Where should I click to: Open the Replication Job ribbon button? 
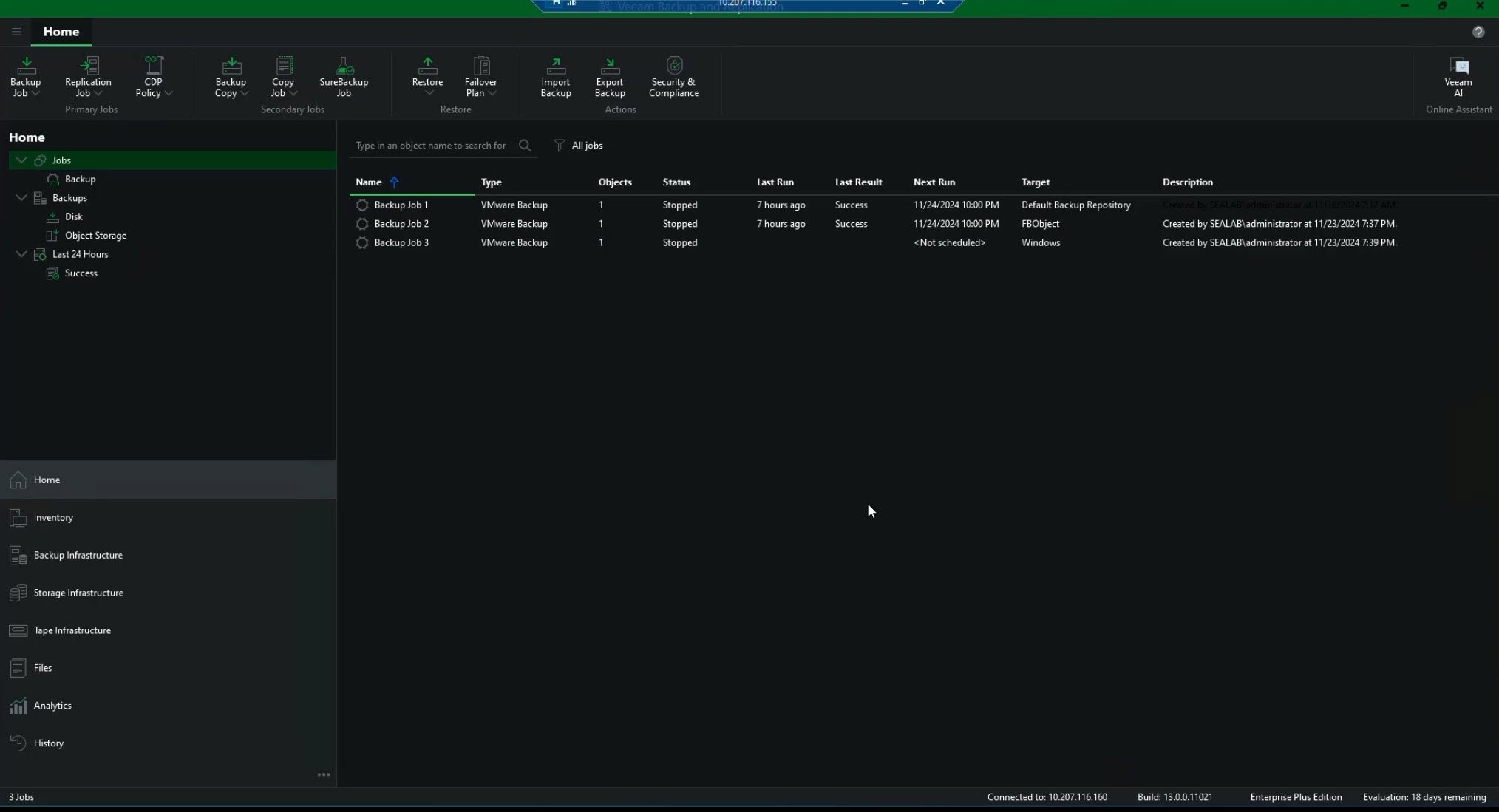click(88, 76)
